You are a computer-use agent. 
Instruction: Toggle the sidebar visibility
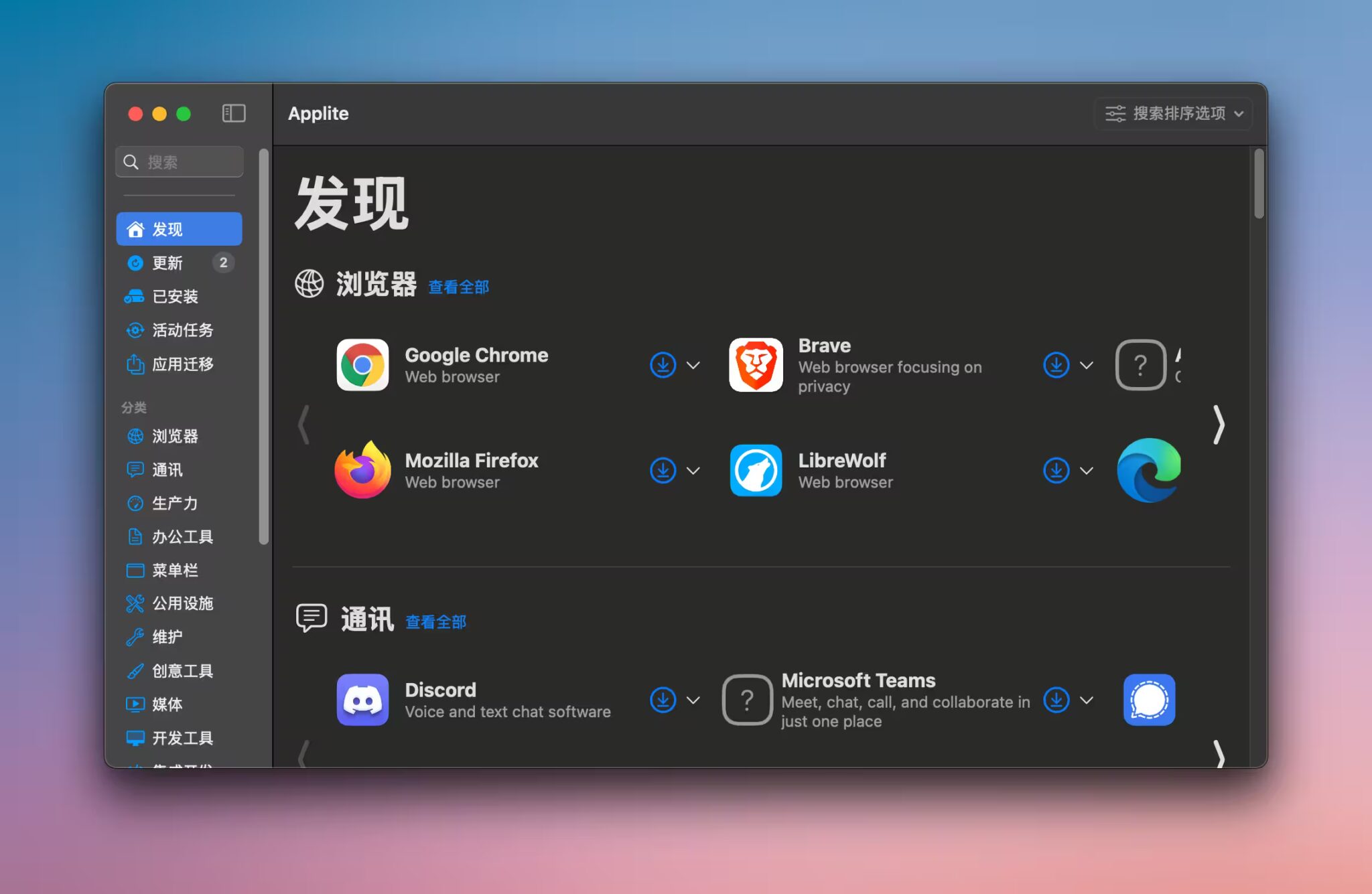tap(233, 113)
